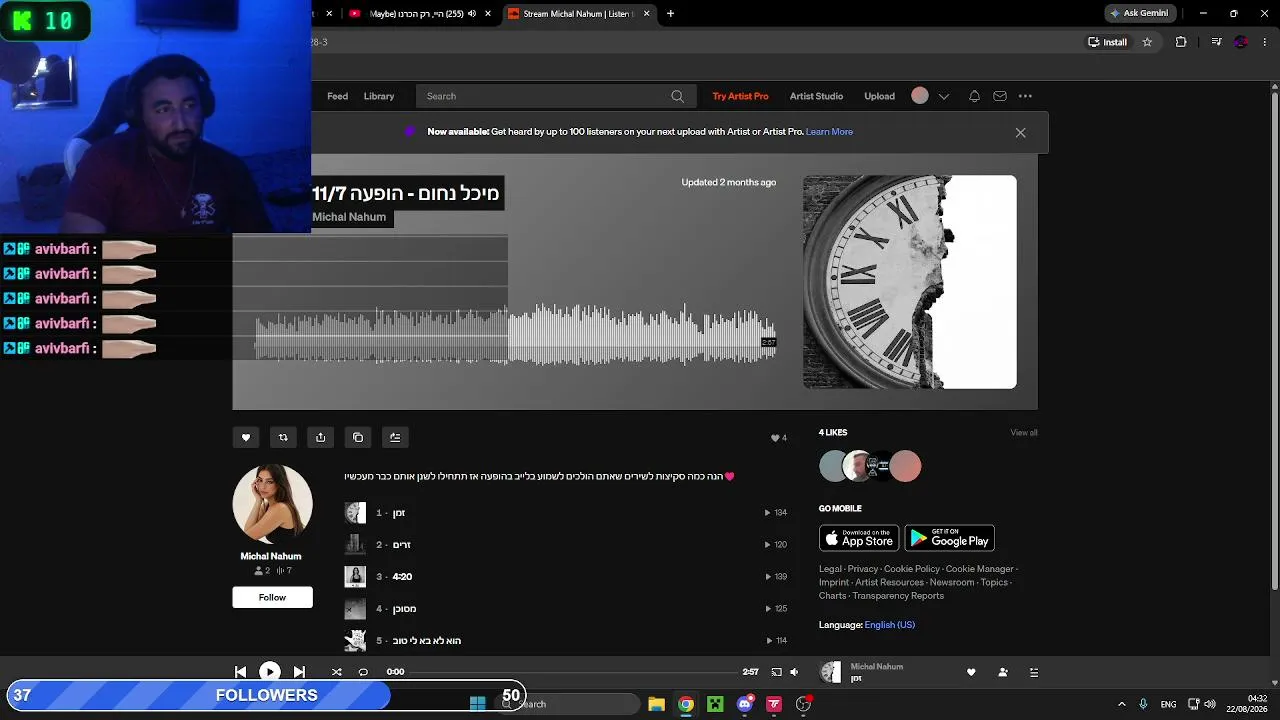Open Try Artist Pro
This screenshot has width=1280, height=720.
[x=740, y=96]
